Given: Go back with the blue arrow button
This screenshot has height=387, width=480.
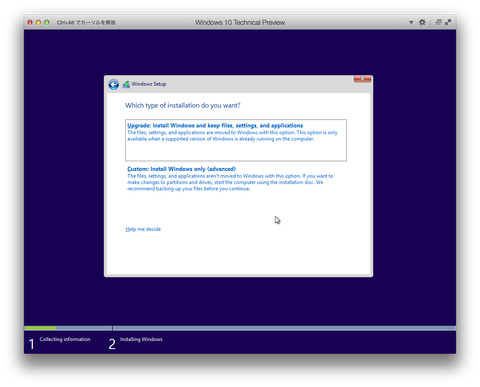Looking at the screenshot, I should pos(114,85).
